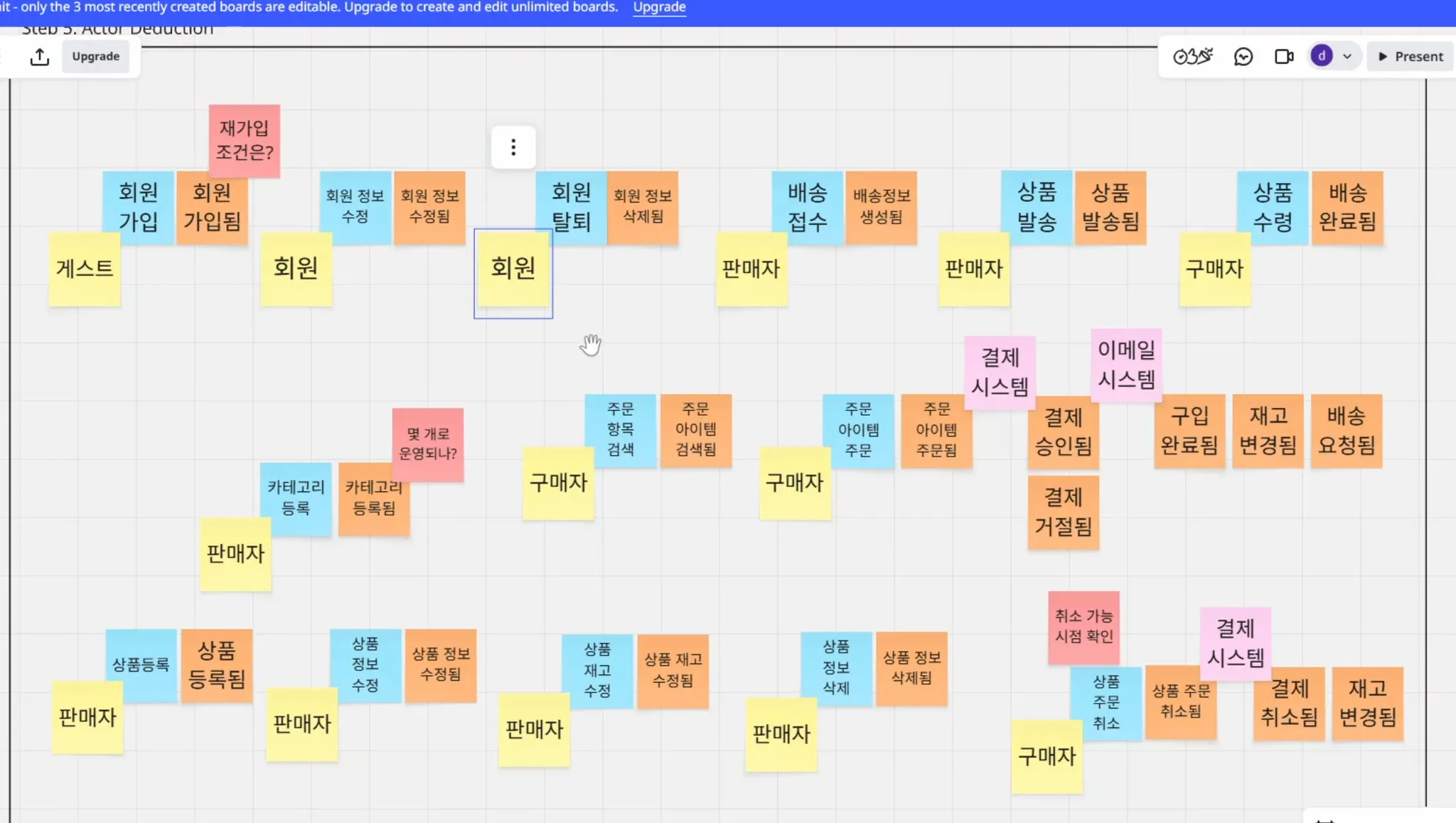This screenshot has width=1456, height=823.
Task: Click the Upgrade button in toolbar
Action: point(95,57)
